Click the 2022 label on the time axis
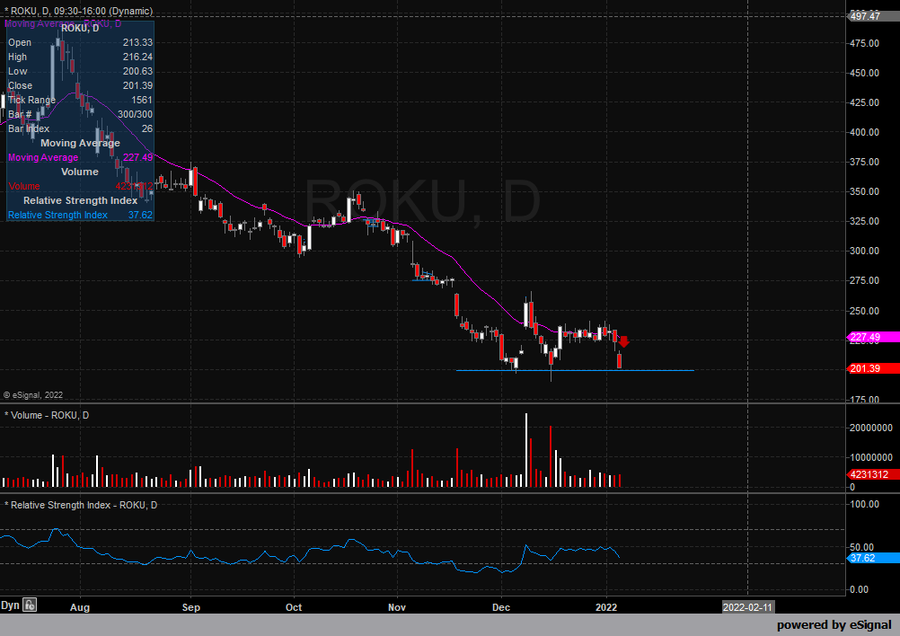The width and height of the screenshot is (900, 636). tap(606, 607)
